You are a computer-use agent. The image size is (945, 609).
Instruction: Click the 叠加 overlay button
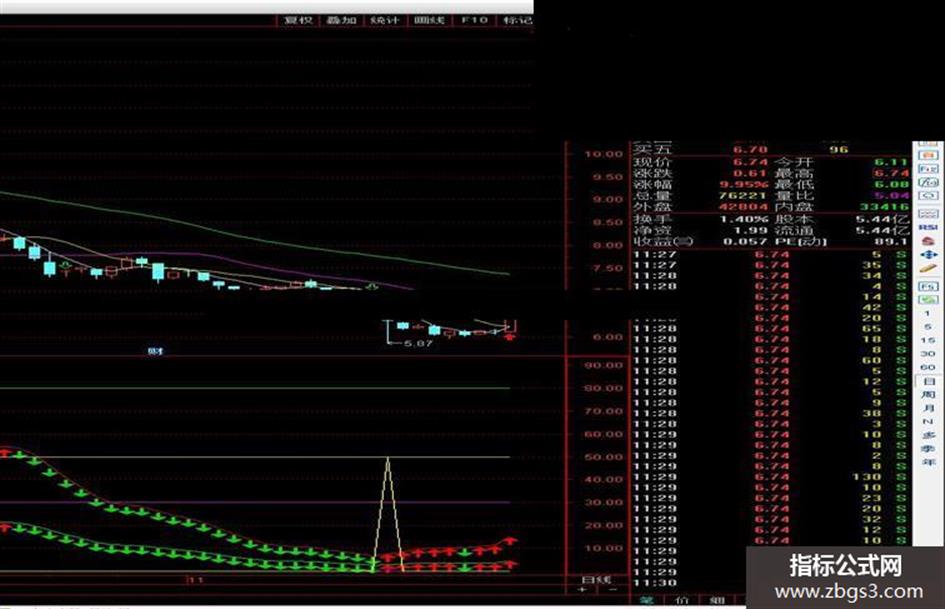point(342,20)
